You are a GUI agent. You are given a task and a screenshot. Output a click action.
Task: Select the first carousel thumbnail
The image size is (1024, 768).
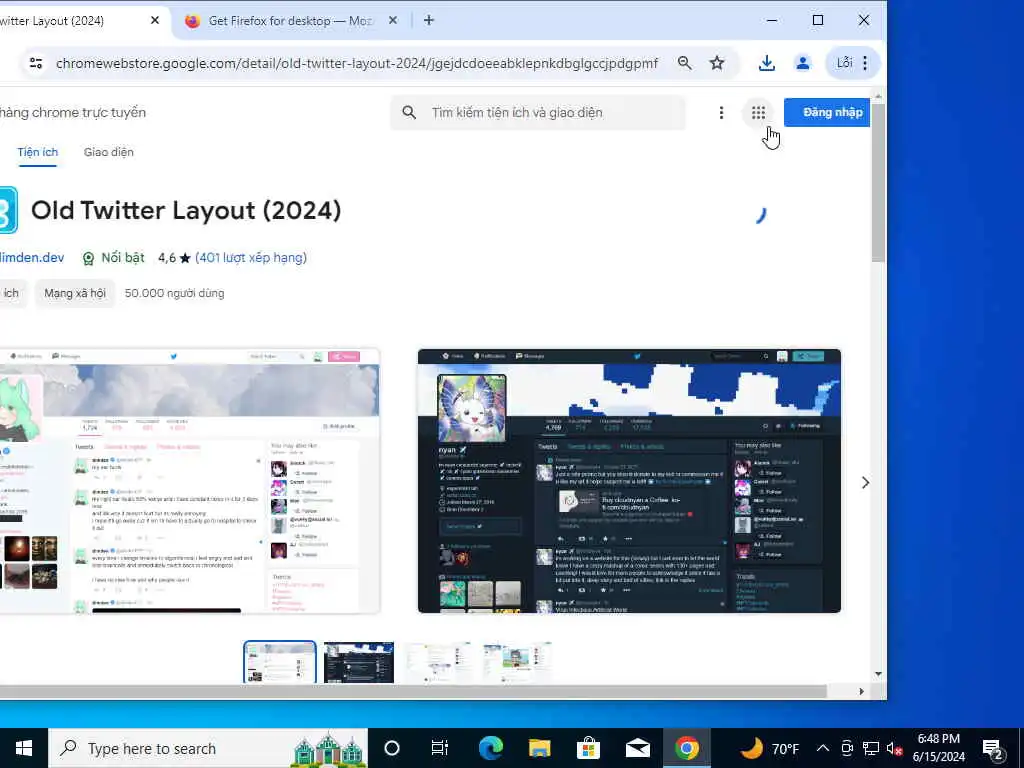click(x=280, y=662)
